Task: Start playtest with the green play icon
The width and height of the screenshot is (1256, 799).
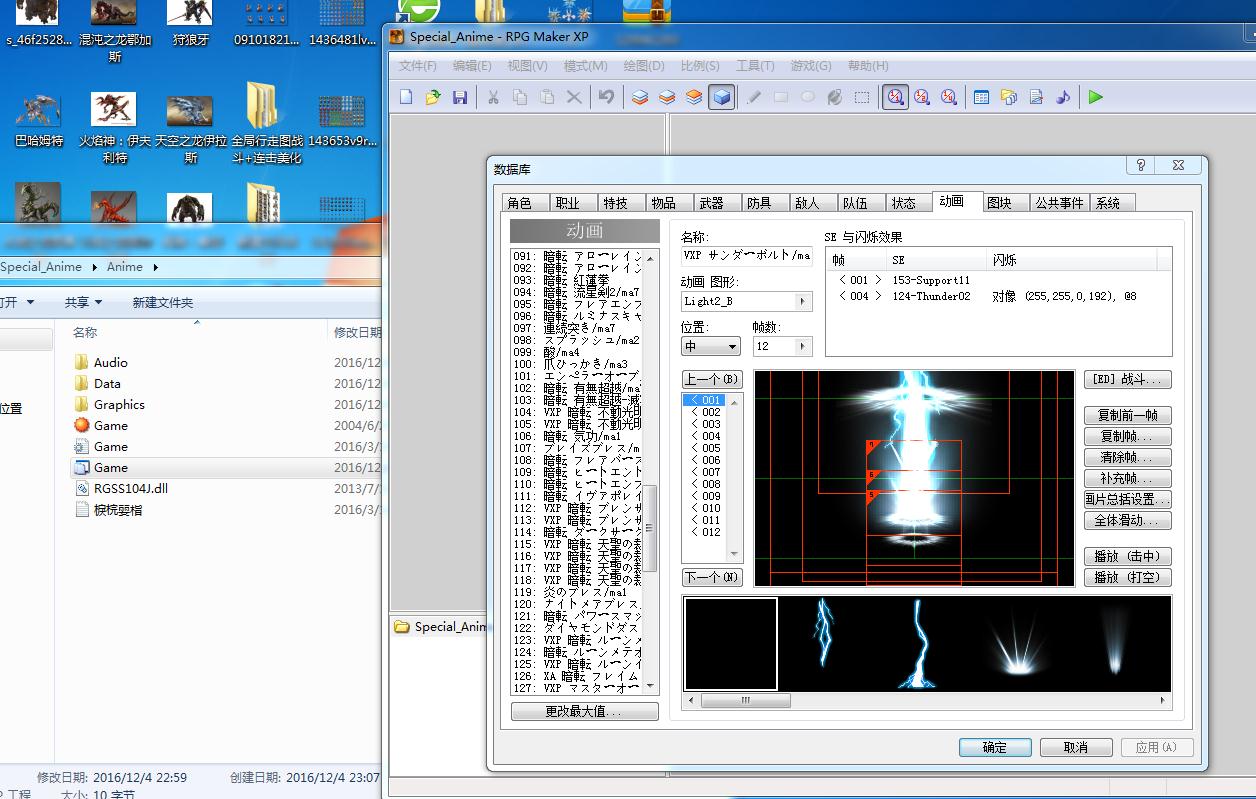Action: click(x=1097, y=97)
